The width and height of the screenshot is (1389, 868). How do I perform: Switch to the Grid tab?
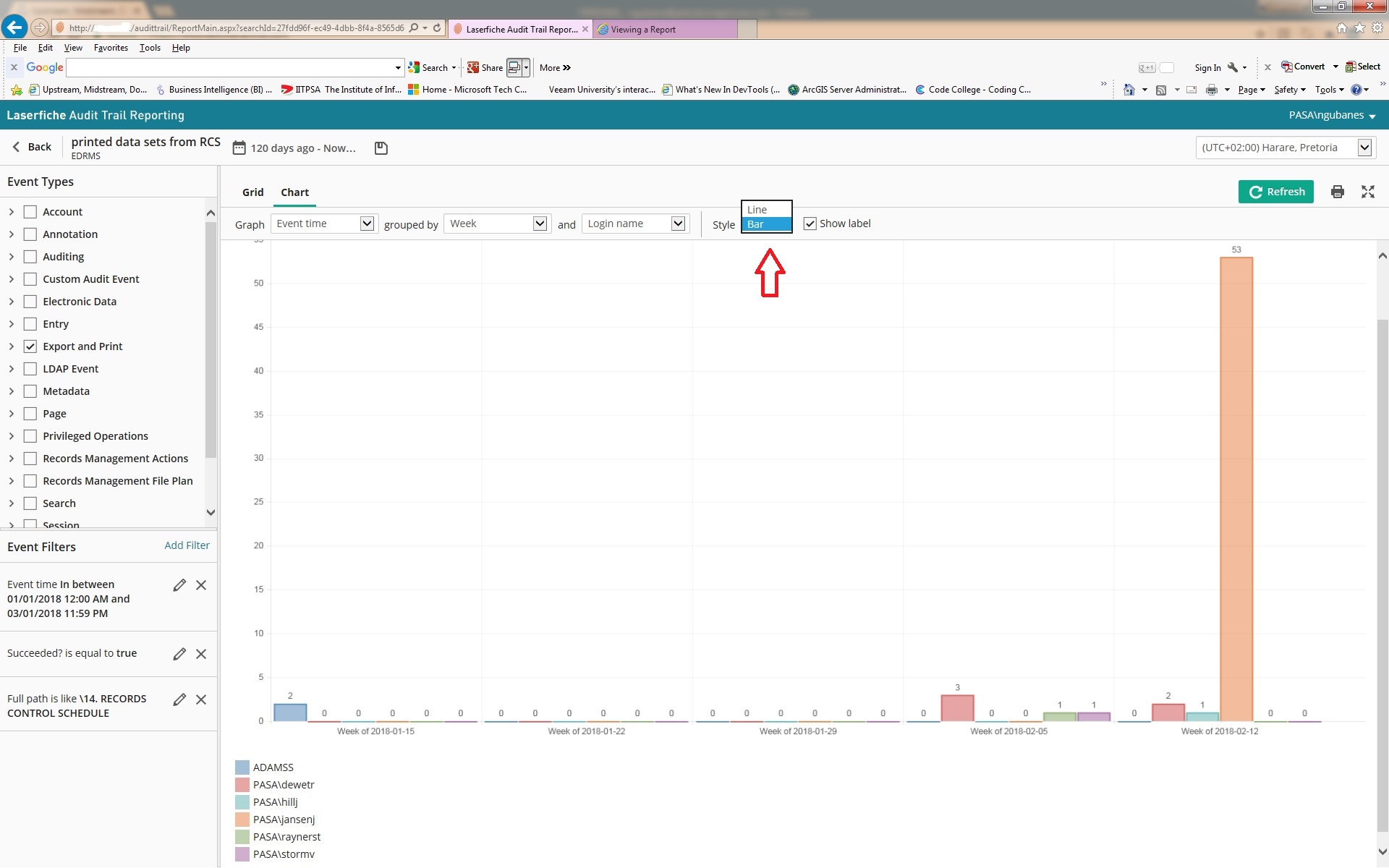point(252,192)
